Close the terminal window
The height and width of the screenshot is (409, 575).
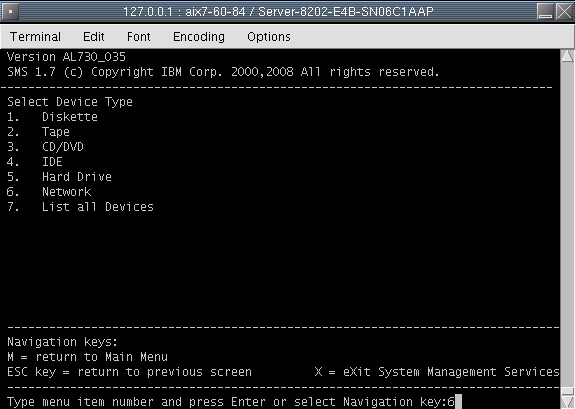[564, 11]
